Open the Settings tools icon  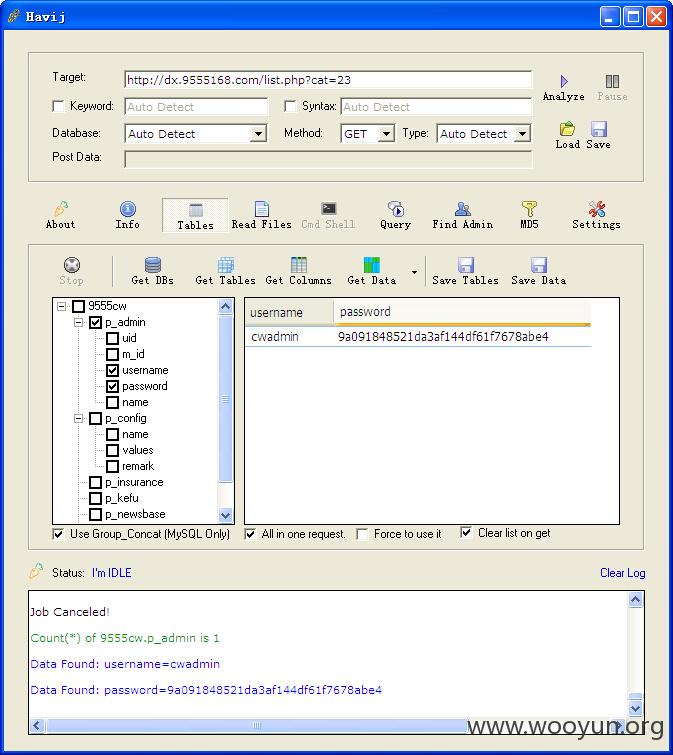(x=596, y=208)
